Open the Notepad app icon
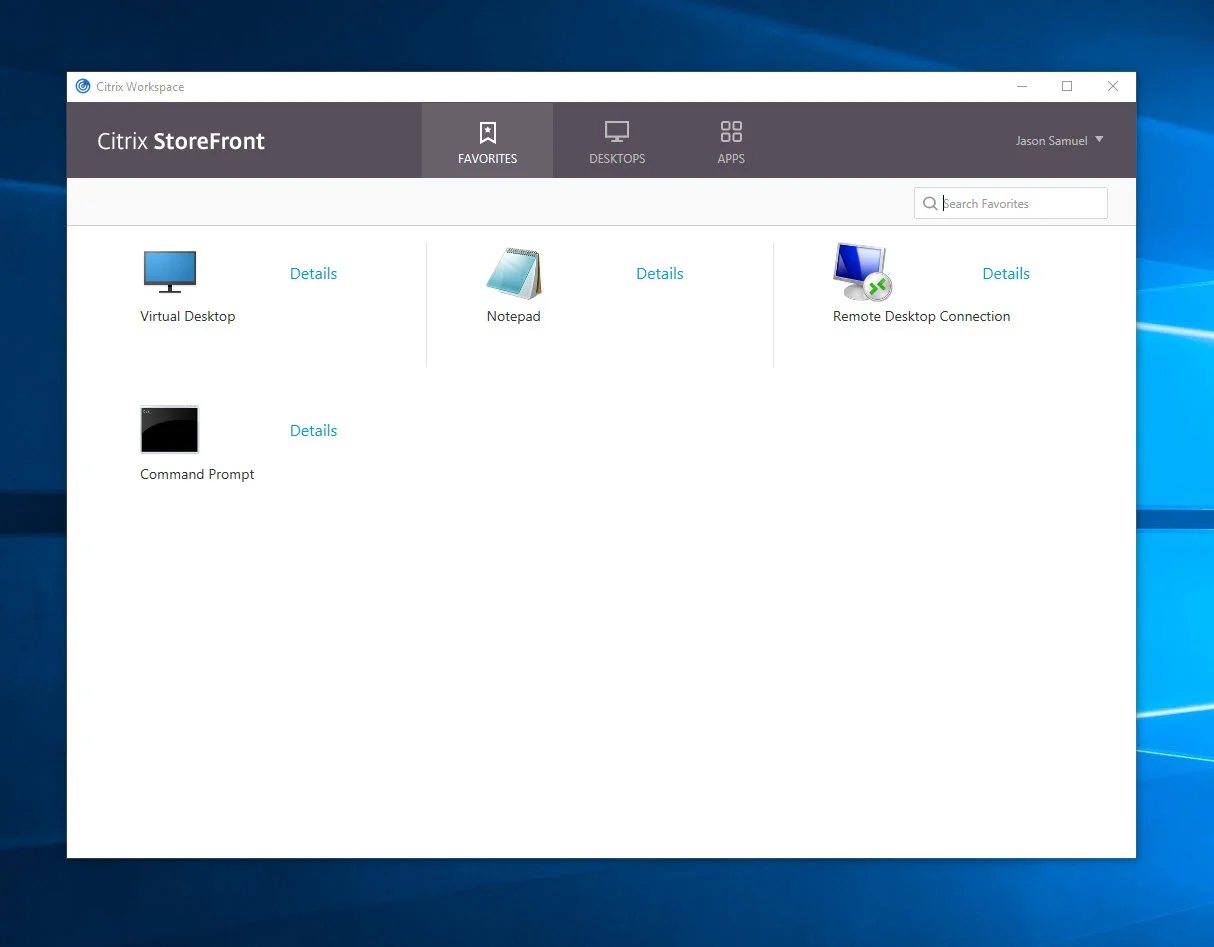 tap(514, 273)
